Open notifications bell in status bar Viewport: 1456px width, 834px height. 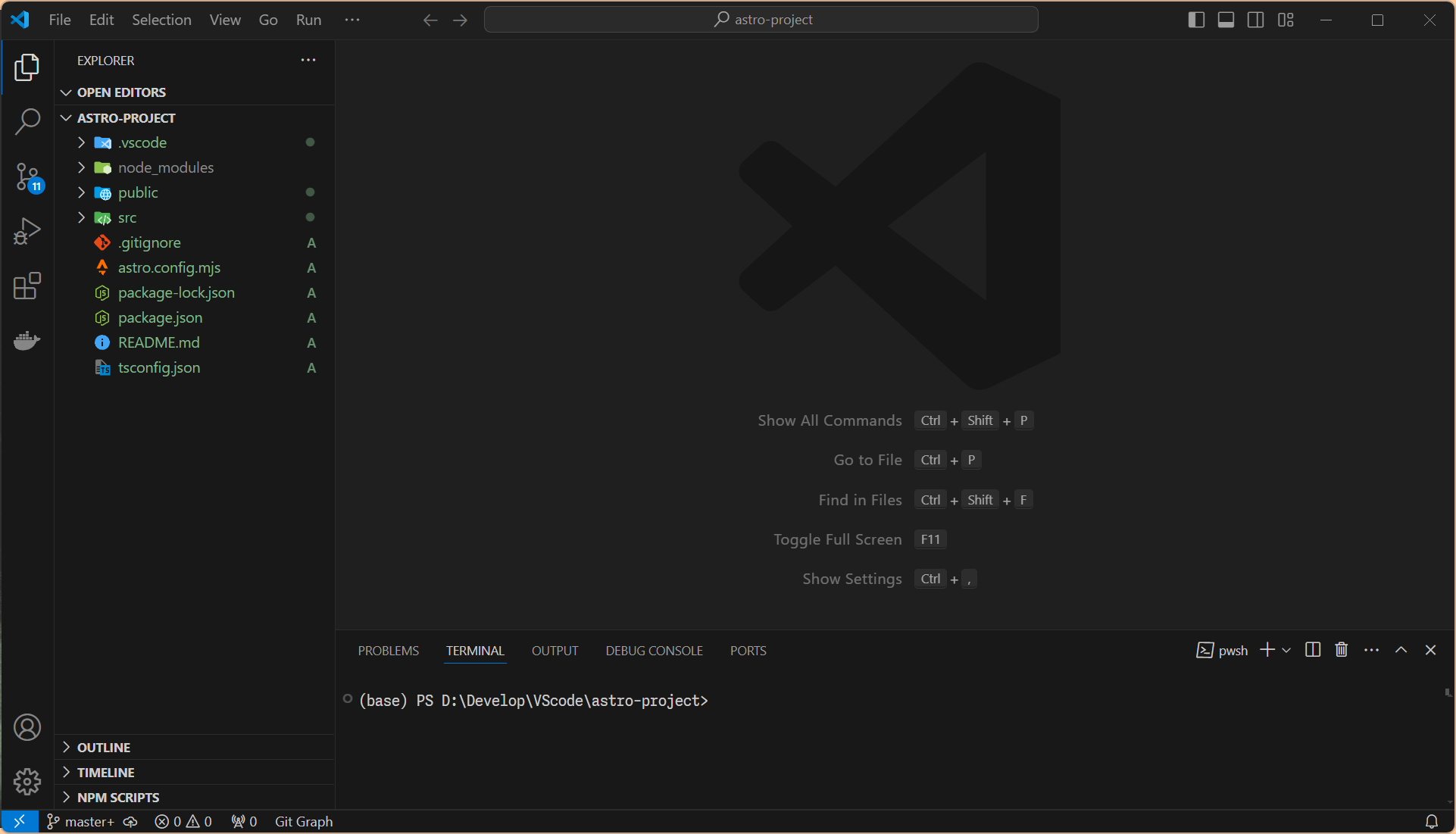coord(1432,821)
